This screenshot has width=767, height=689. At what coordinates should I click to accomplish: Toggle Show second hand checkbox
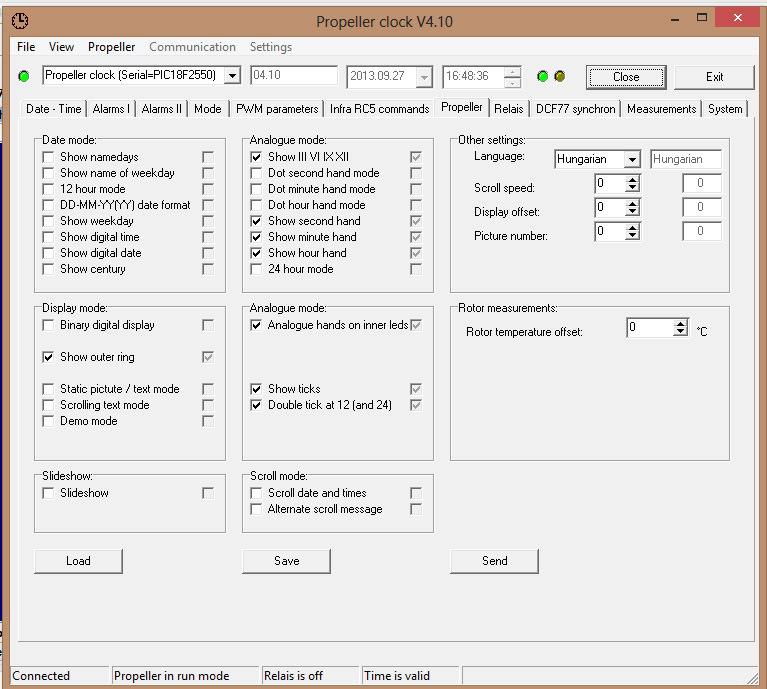pos(256,221)
